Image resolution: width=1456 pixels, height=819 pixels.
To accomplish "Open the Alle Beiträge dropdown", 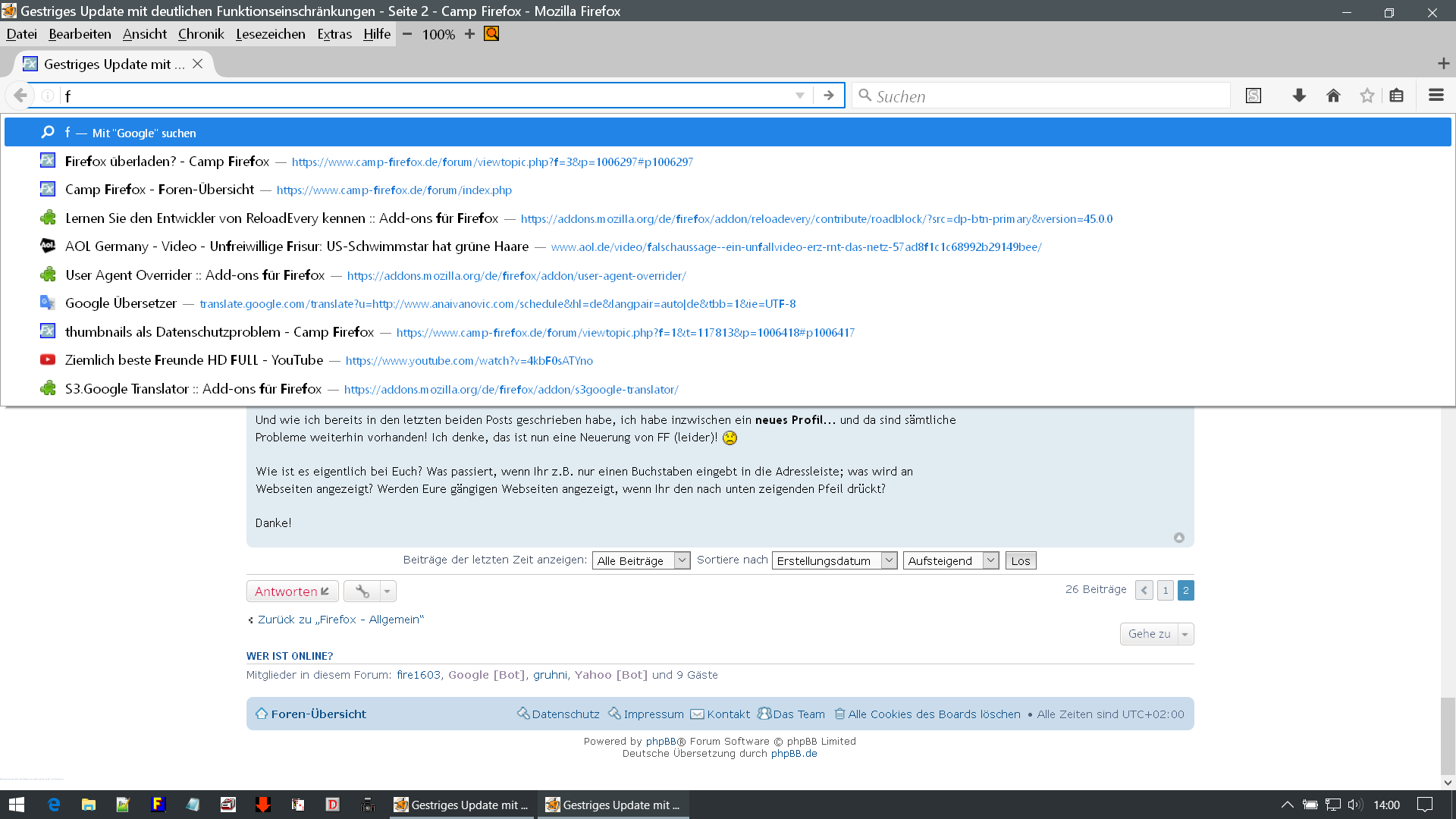I will [x=641, y=560].
